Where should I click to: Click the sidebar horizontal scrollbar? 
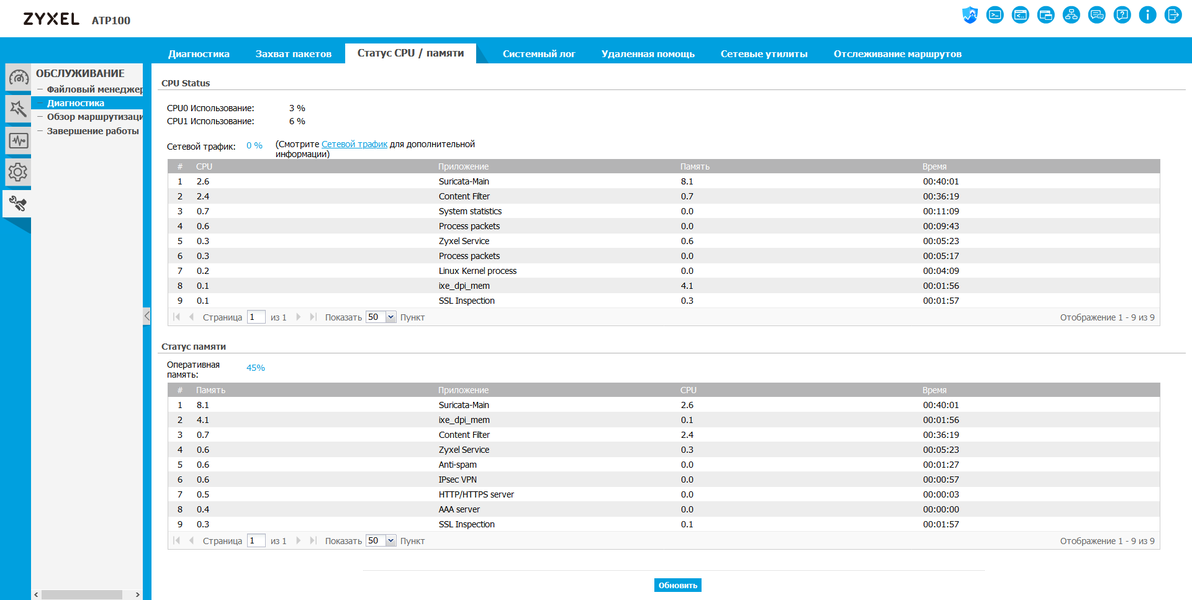coord(81,594)
